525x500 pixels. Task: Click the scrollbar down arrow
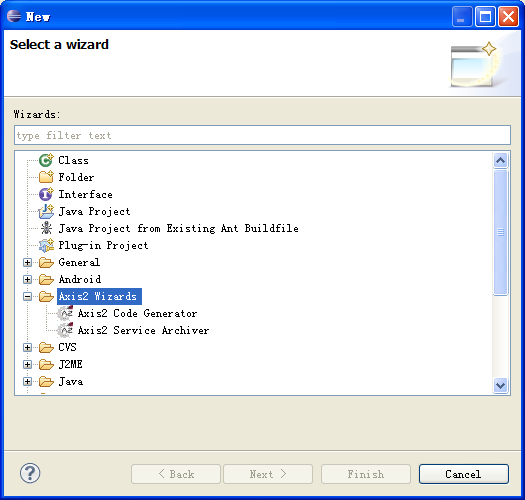[501, 385]
